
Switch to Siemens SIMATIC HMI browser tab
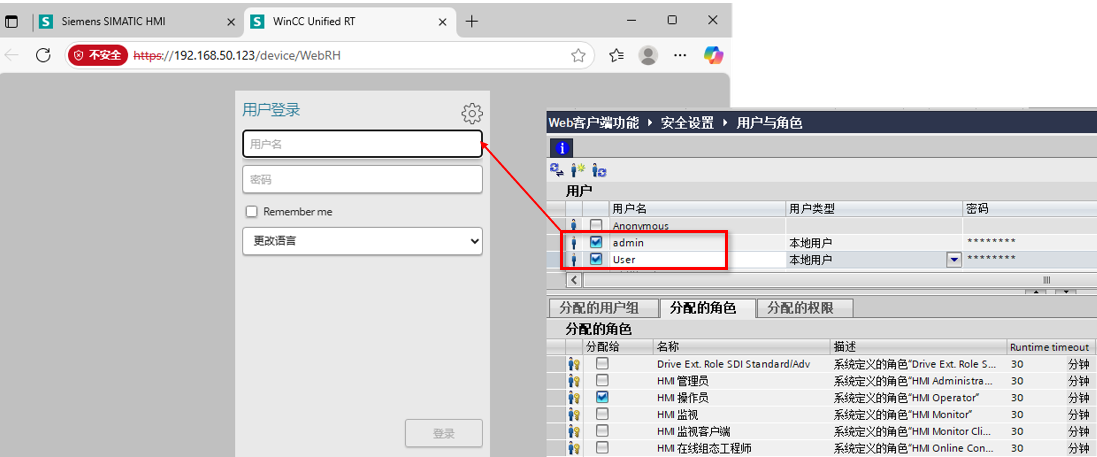click(139, 22)
